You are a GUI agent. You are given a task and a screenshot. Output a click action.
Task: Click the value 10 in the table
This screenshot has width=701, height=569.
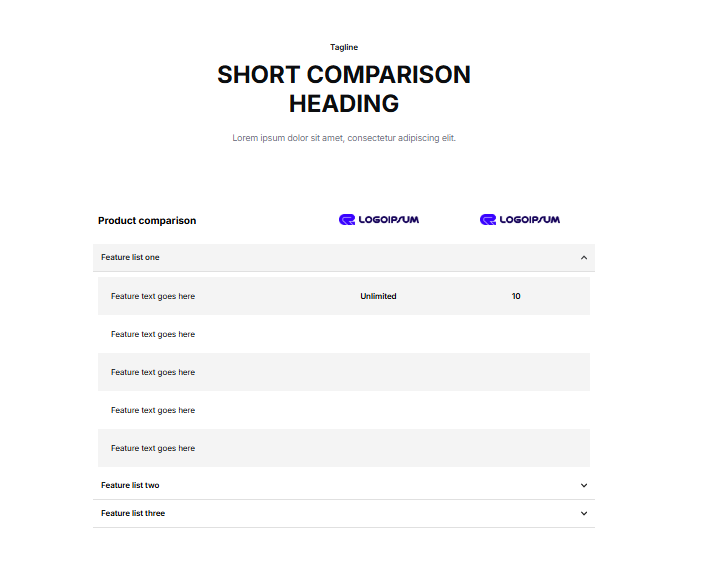coord(516,297)
